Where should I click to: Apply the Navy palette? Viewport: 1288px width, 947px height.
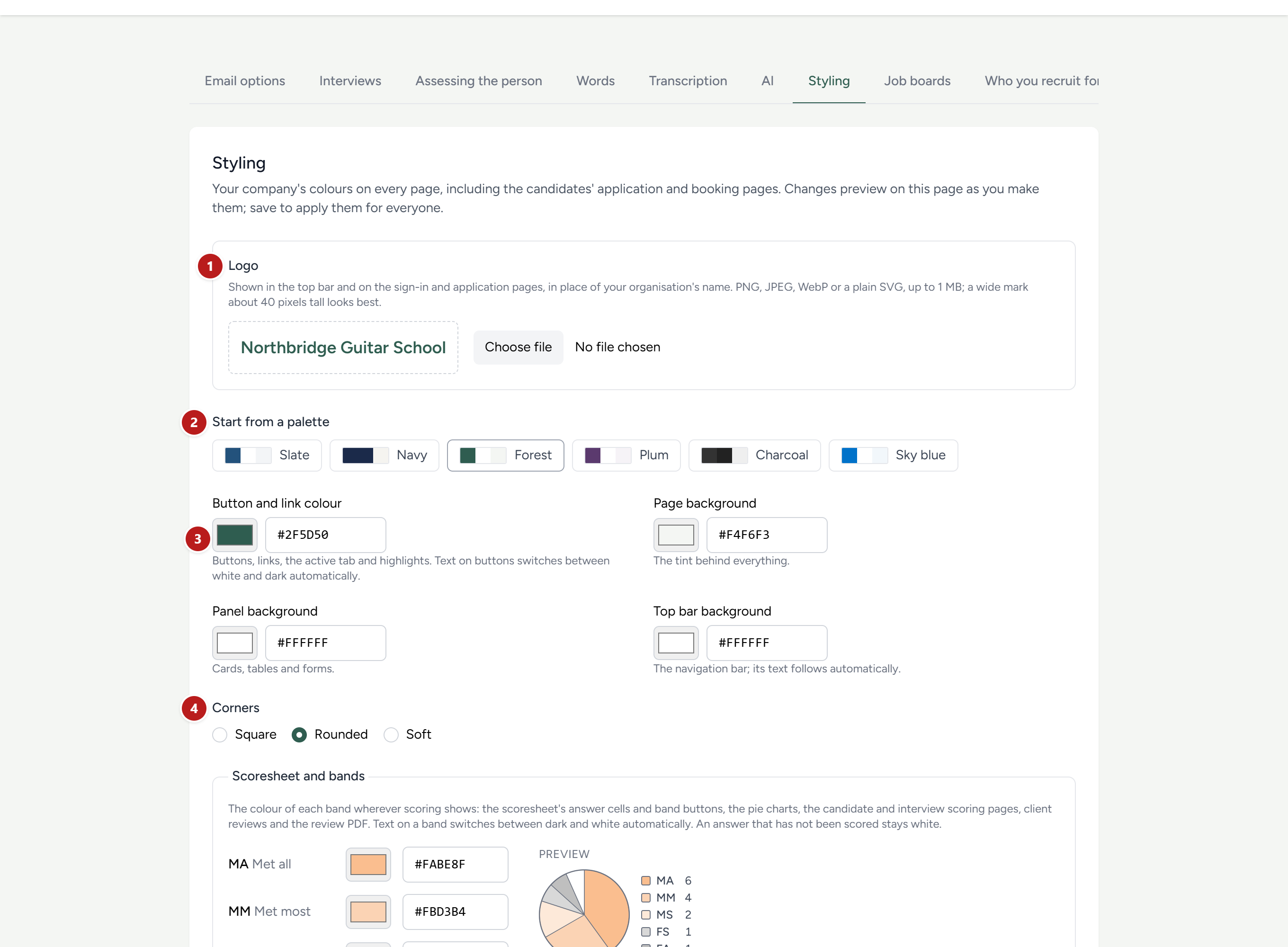pos(385,455)
